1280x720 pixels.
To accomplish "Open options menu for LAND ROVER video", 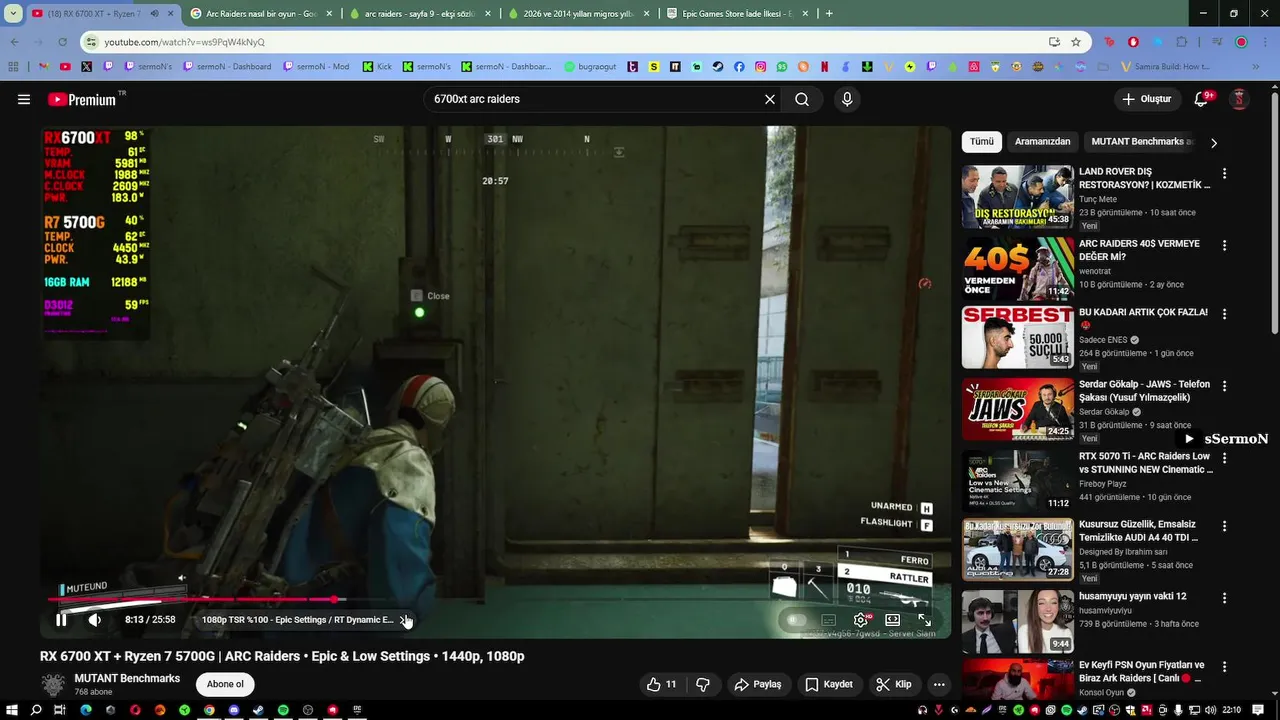I will pyautogui.click(x=1224, y=173).
